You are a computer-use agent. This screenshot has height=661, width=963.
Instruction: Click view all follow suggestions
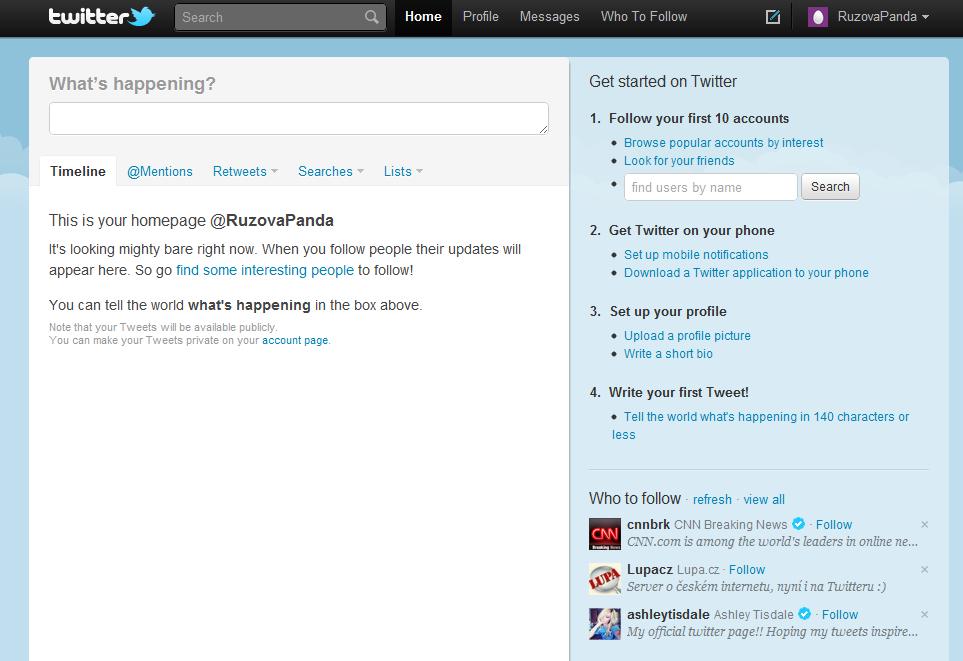coord(764,499)
